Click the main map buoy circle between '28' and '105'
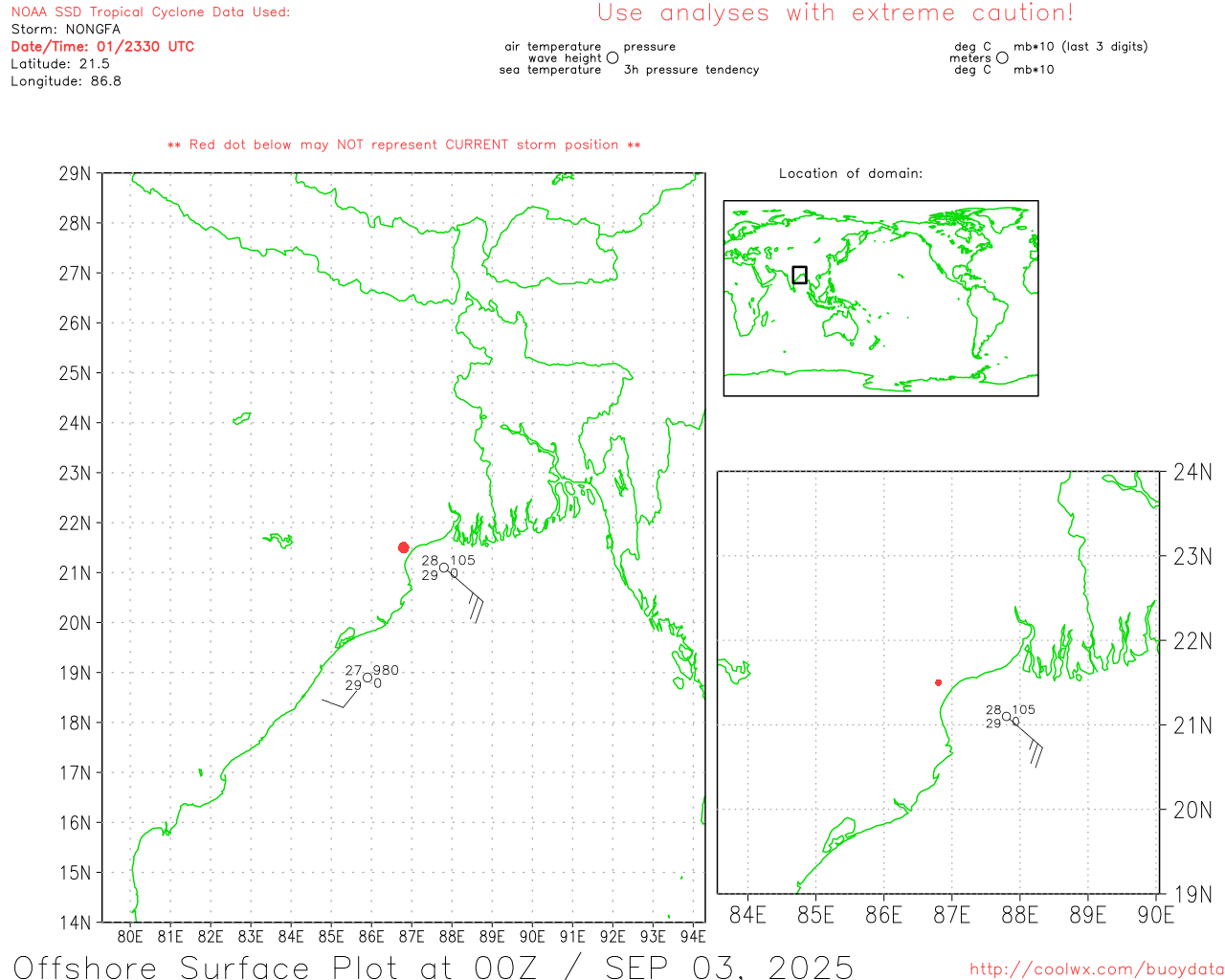The height and width of the screenshot is (980, 1225). point(444,568)
